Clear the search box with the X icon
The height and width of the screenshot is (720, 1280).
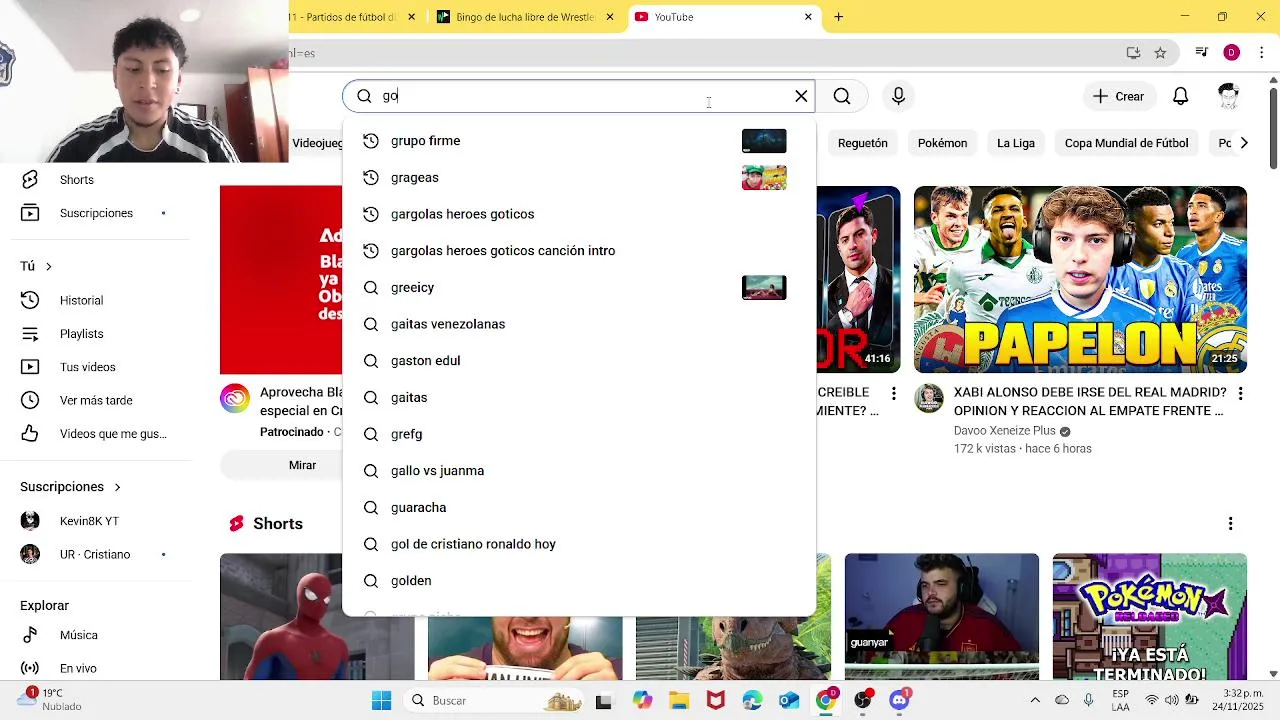coord(801,96)
